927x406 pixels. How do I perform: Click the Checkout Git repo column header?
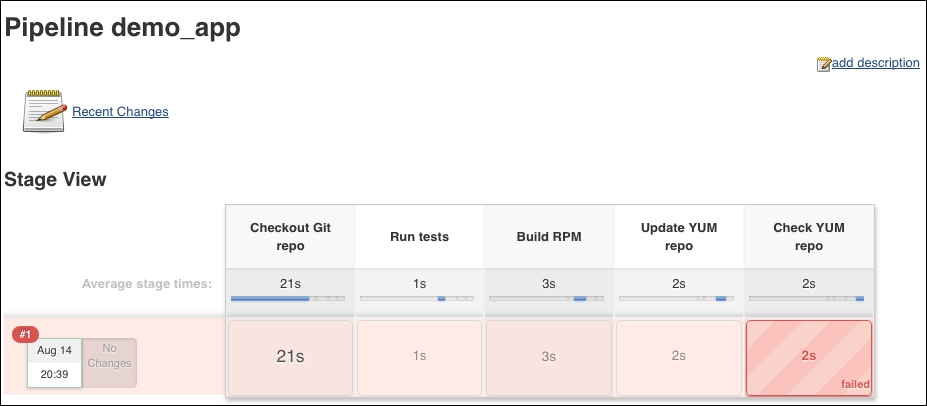[x=290, y=237]
